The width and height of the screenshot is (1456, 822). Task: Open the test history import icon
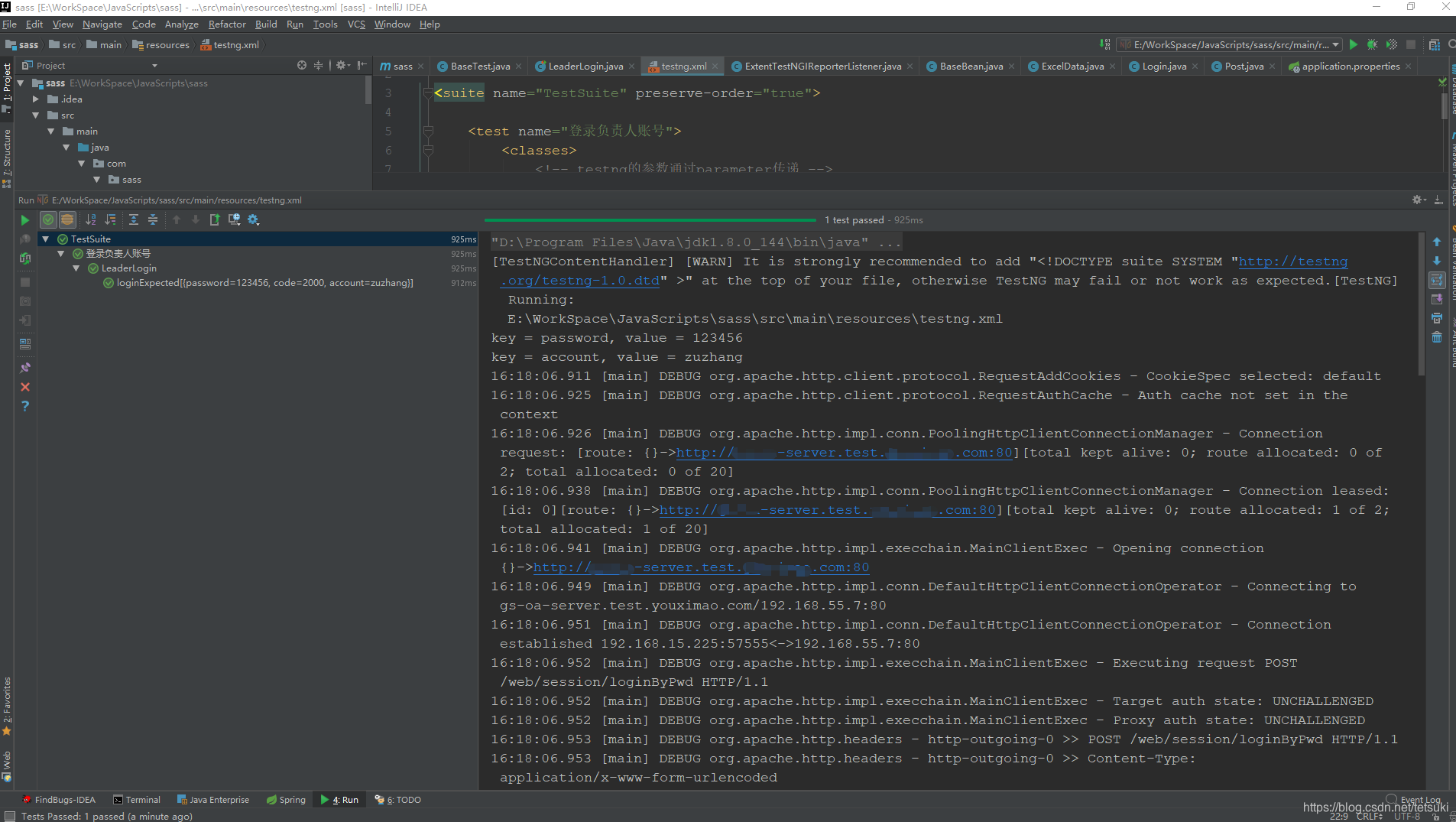coord(234,220)
